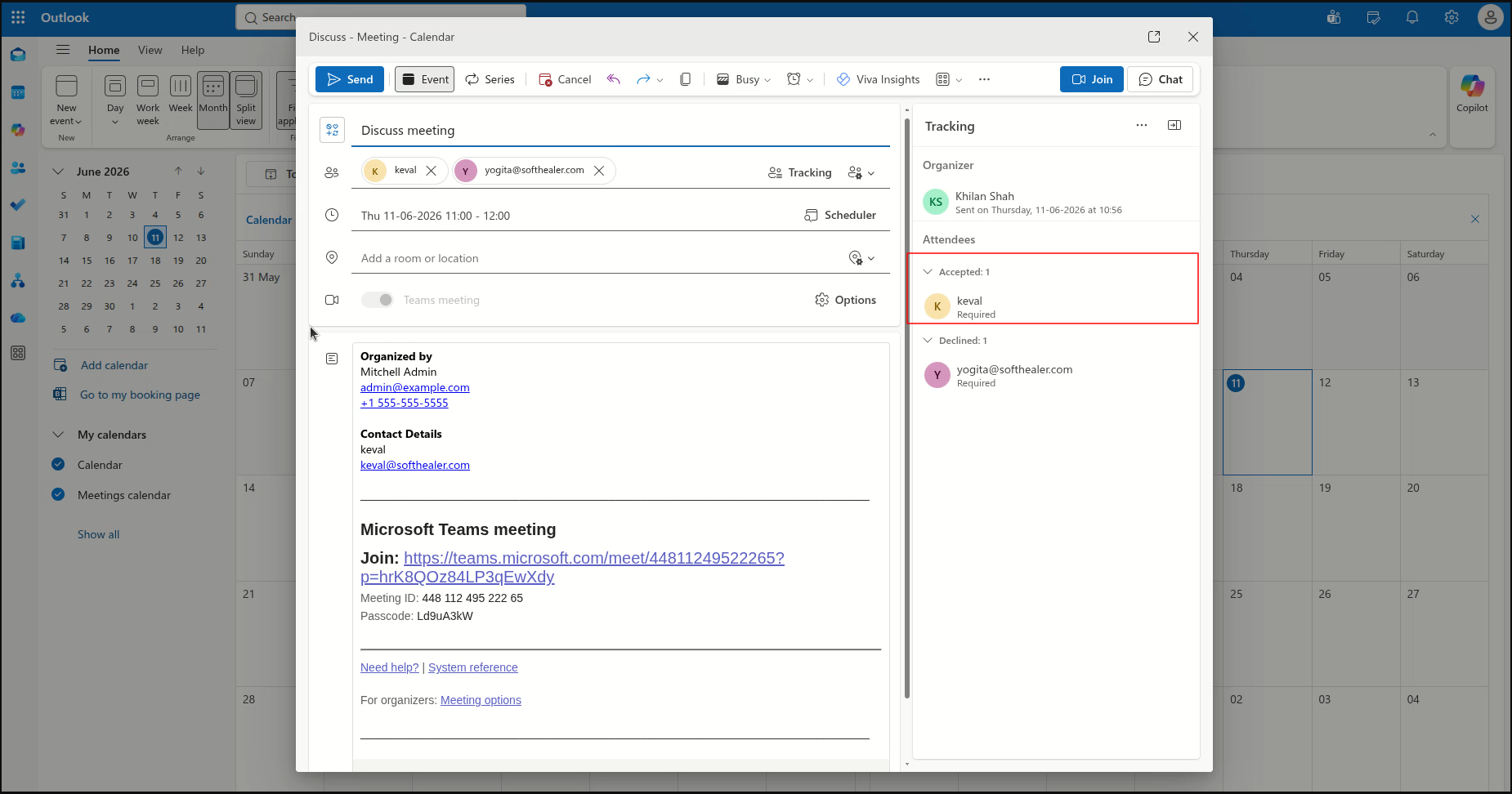Click the Tracking button next to attendees

tap(800, 172)
